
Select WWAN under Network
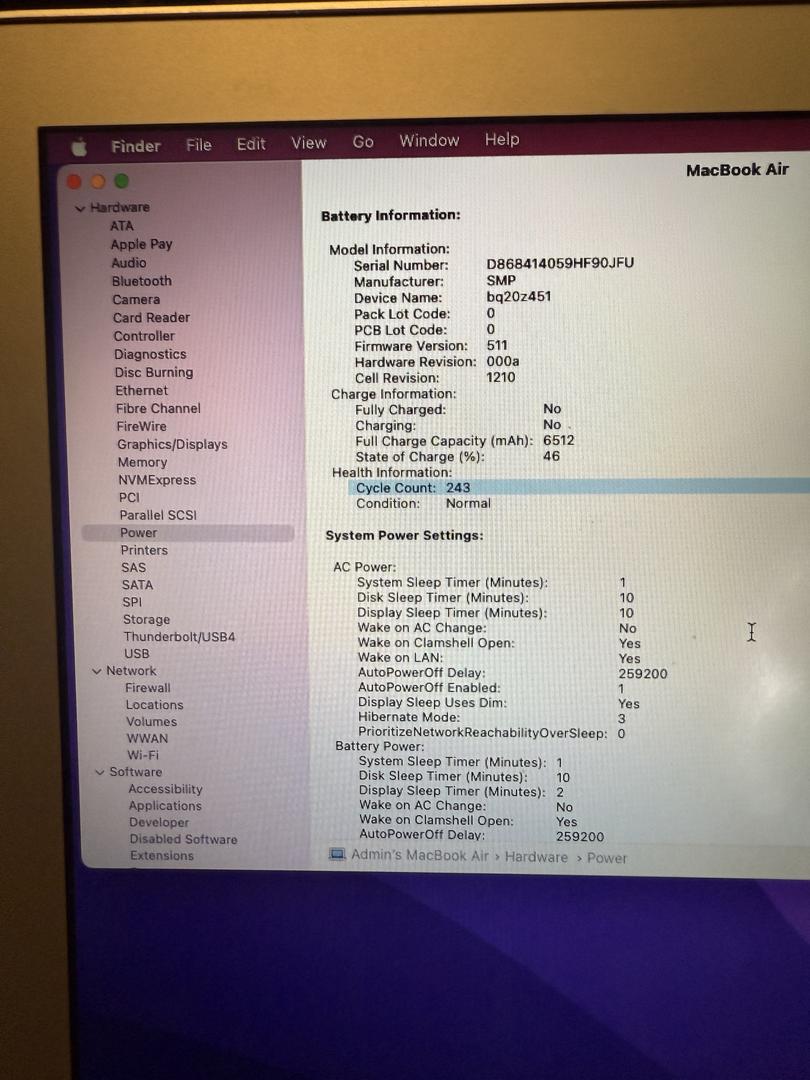147,738
